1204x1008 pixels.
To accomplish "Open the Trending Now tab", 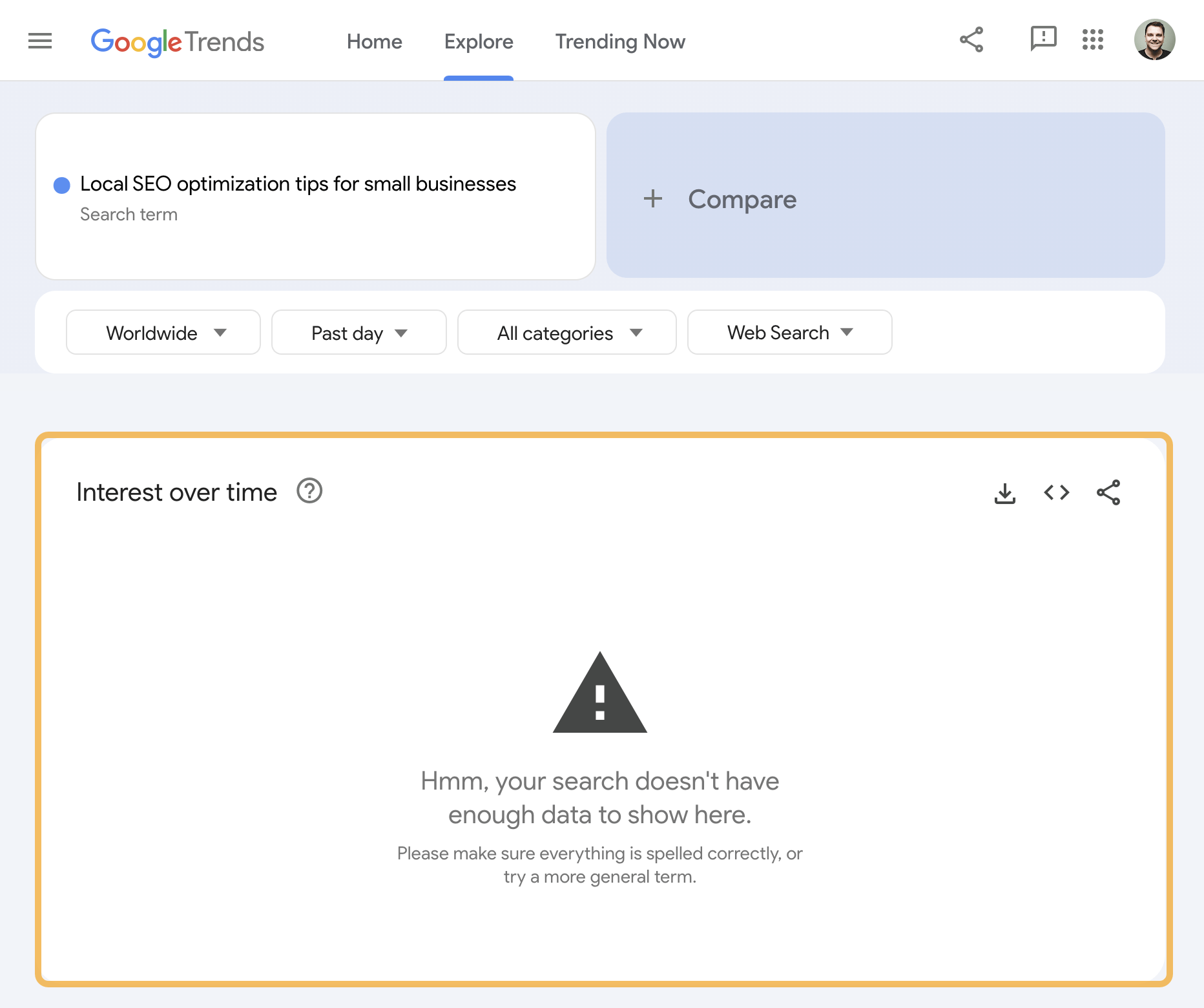I will point(619,41).
